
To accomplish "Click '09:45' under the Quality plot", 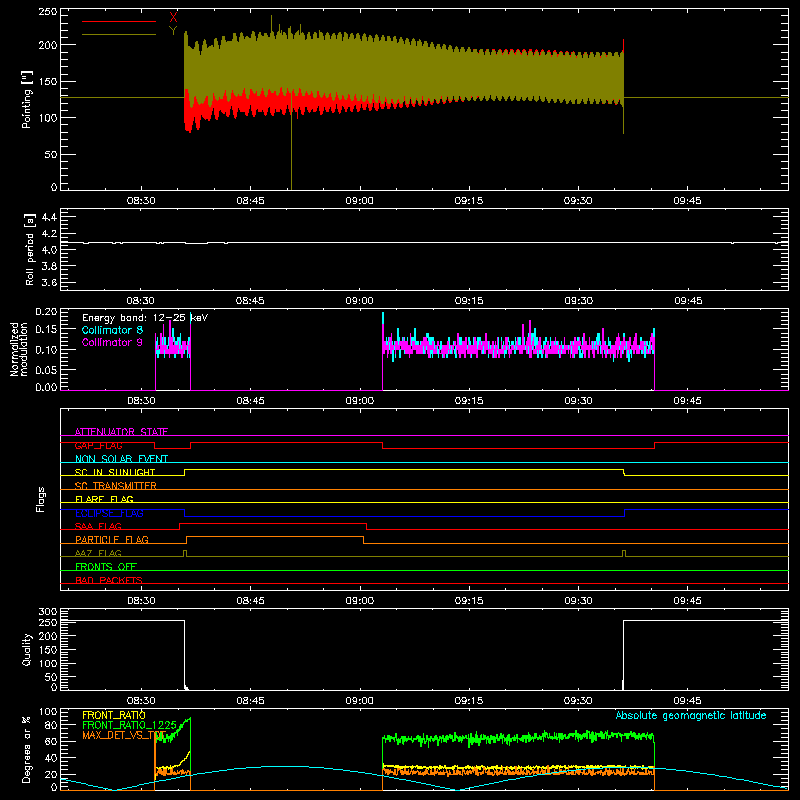I will (x=687, y=701).
